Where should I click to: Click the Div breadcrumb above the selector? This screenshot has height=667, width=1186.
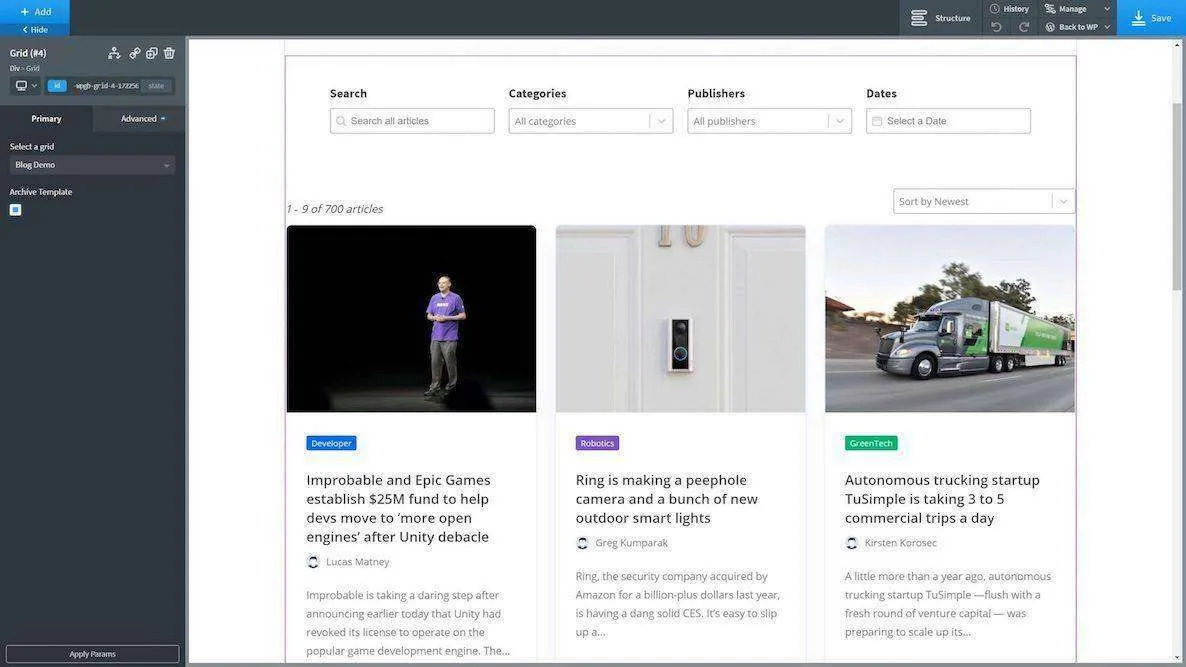(x=14, y=68)
